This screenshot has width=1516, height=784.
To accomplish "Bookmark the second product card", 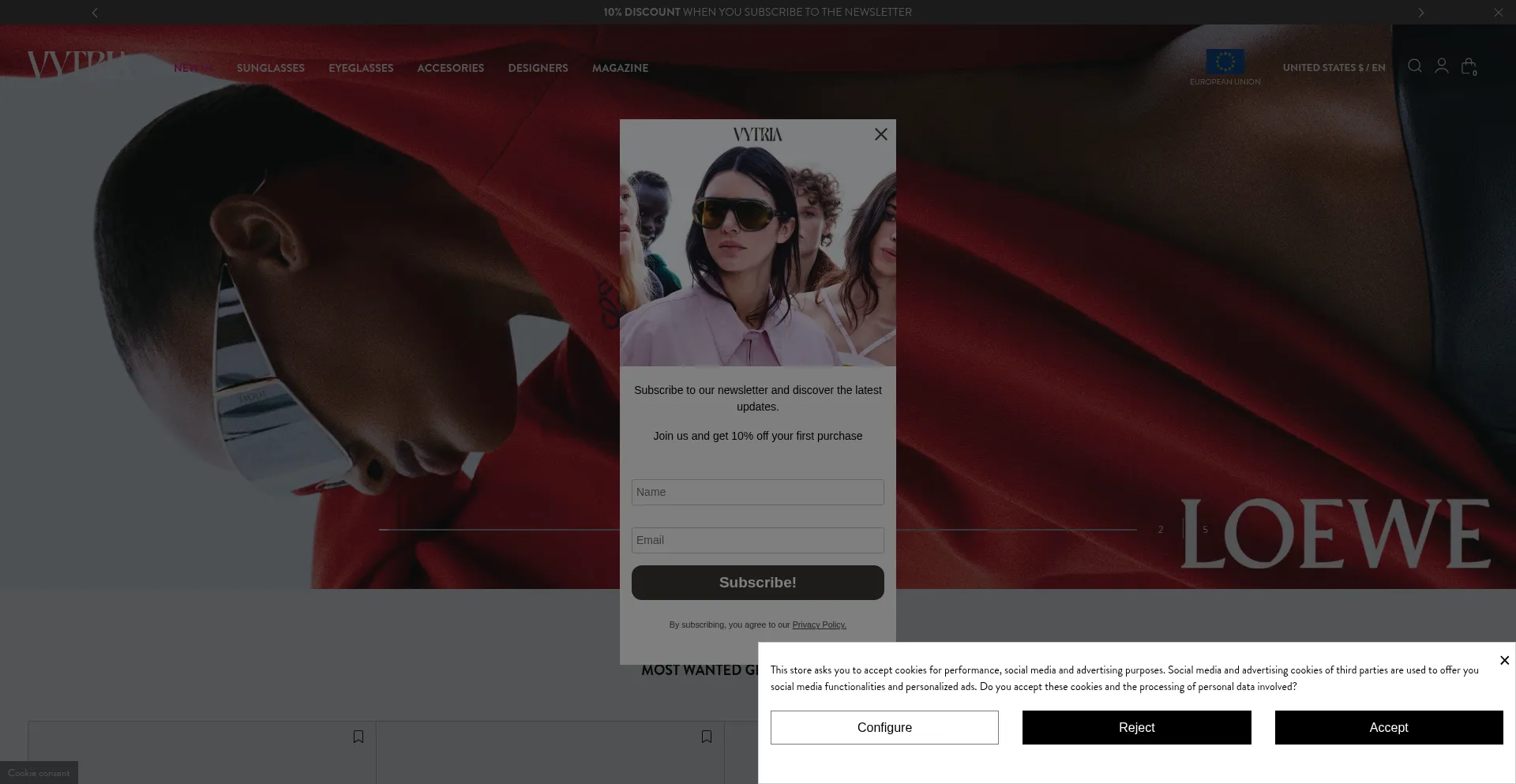I will 707,737.
